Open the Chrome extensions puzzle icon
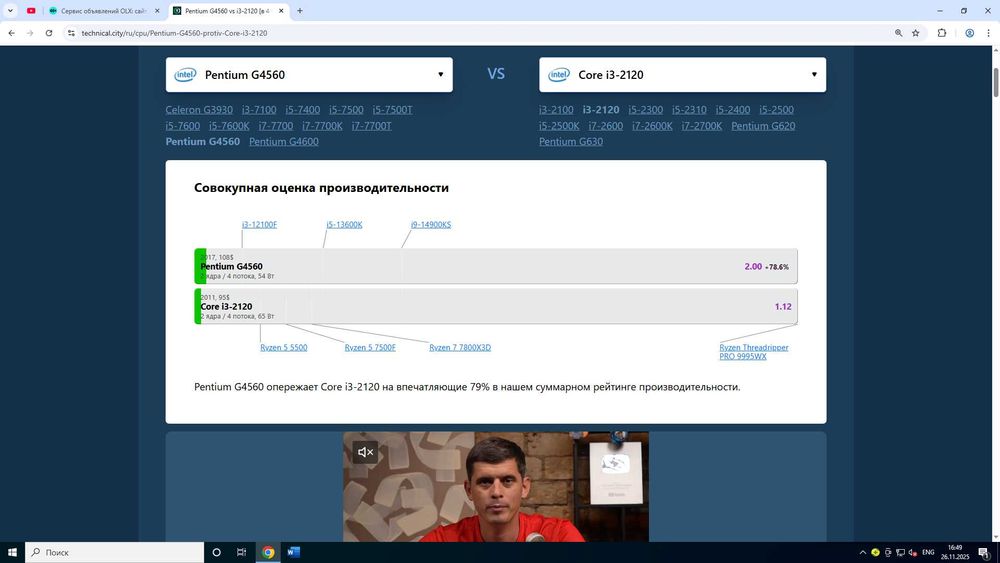Viewport: 1000px width, 563px height. (x=941, y=33)
